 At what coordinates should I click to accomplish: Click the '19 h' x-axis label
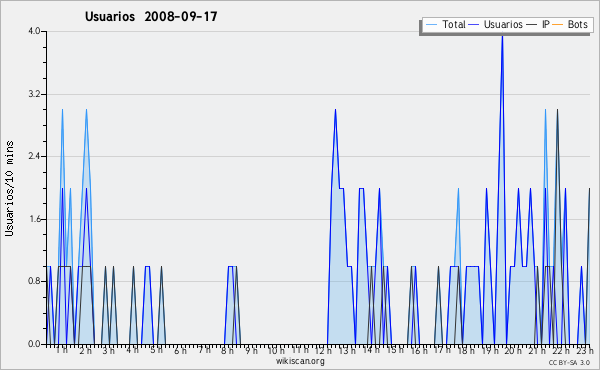[490, 350]
